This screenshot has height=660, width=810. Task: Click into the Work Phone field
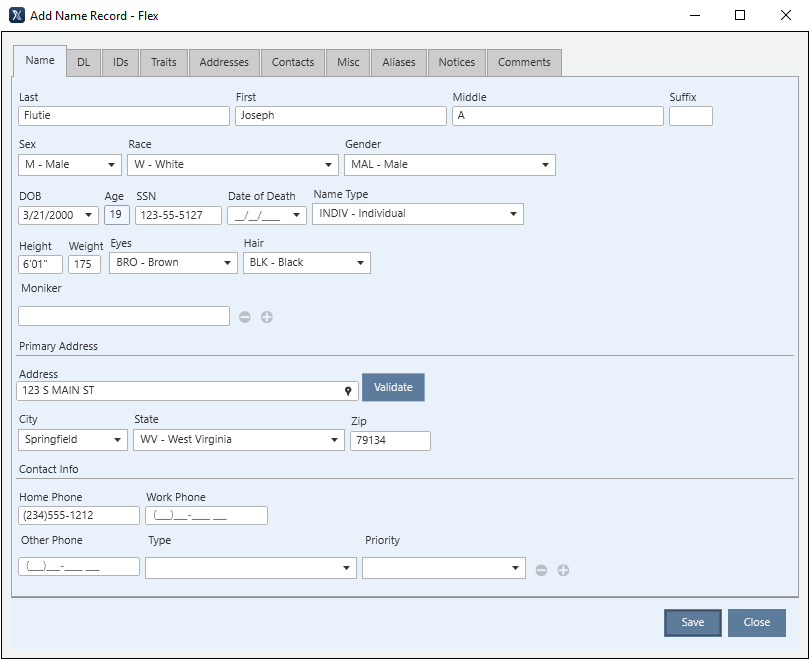[x=206, y=516]
